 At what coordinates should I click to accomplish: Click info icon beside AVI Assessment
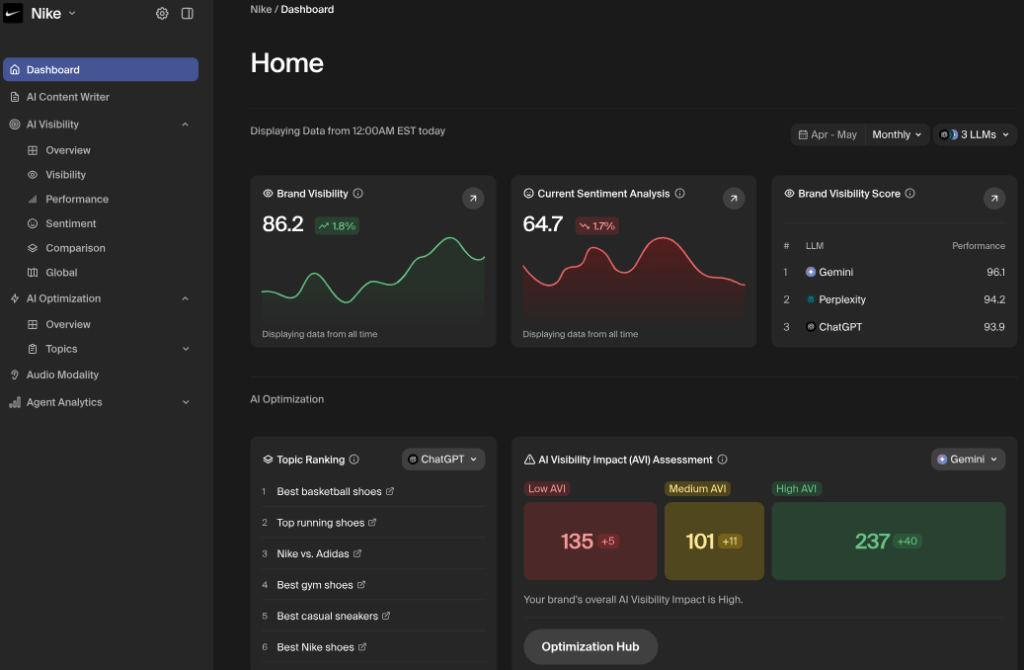(x=722, y=460)
